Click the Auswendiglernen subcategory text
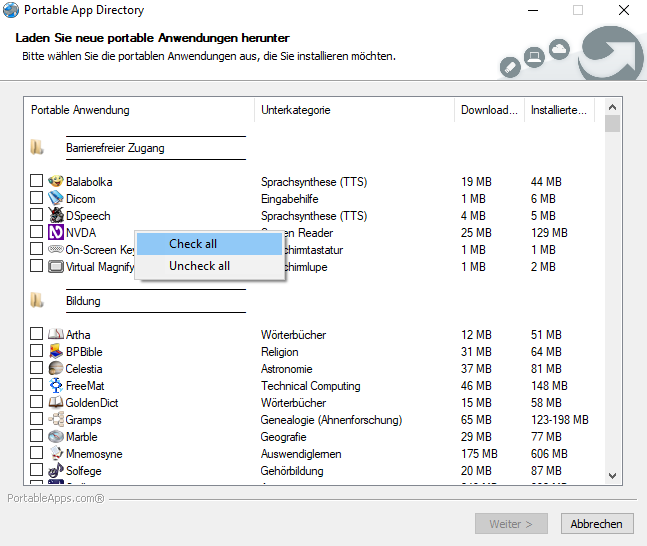 coord(301,454)
